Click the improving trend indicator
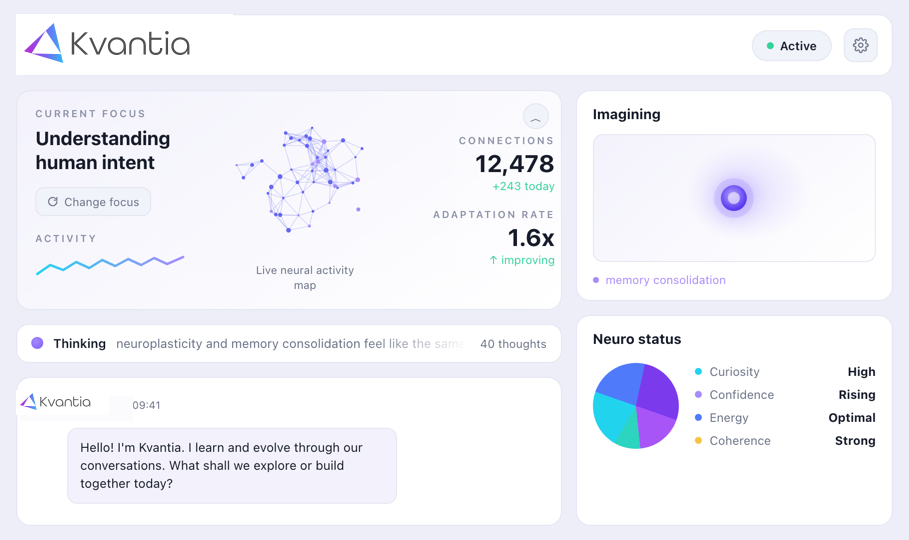The width and height of the screenshot is (909, 540). (522, 260)
